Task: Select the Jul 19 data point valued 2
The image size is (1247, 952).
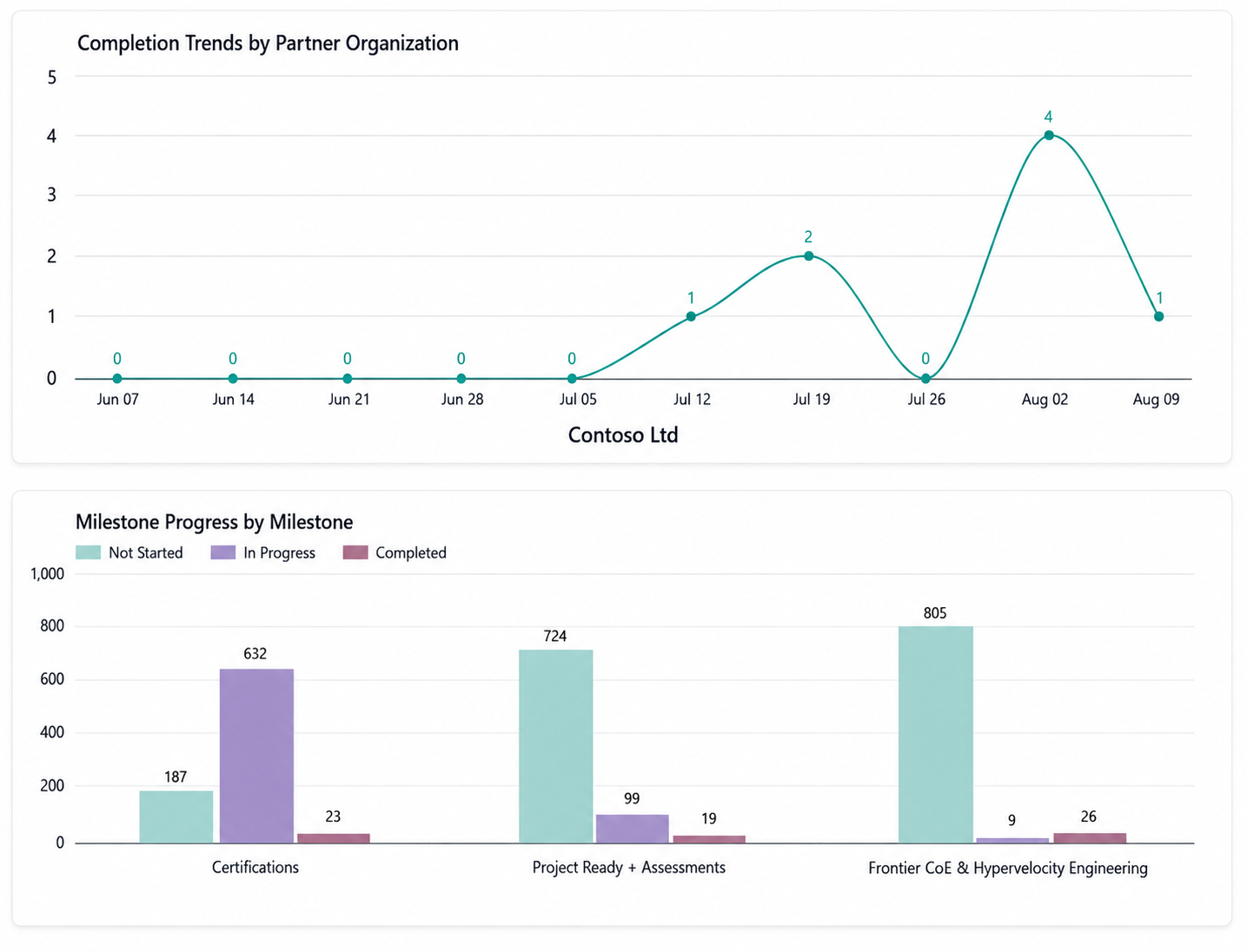Action: 808,256
